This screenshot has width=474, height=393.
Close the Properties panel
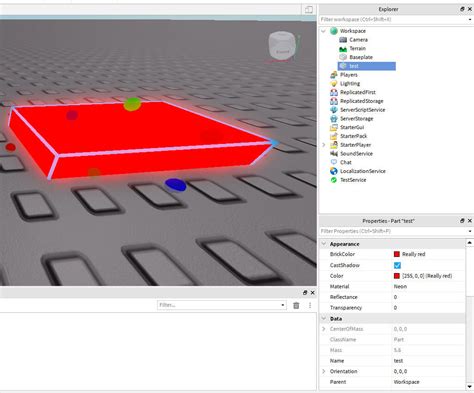(x=470, y=221)
